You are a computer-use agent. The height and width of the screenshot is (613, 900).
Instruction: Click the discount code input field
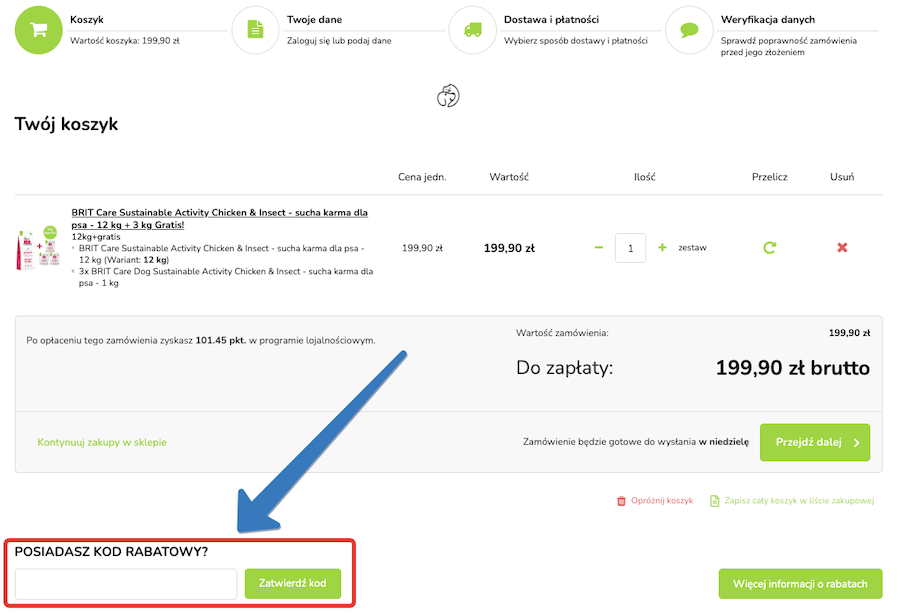124,583
